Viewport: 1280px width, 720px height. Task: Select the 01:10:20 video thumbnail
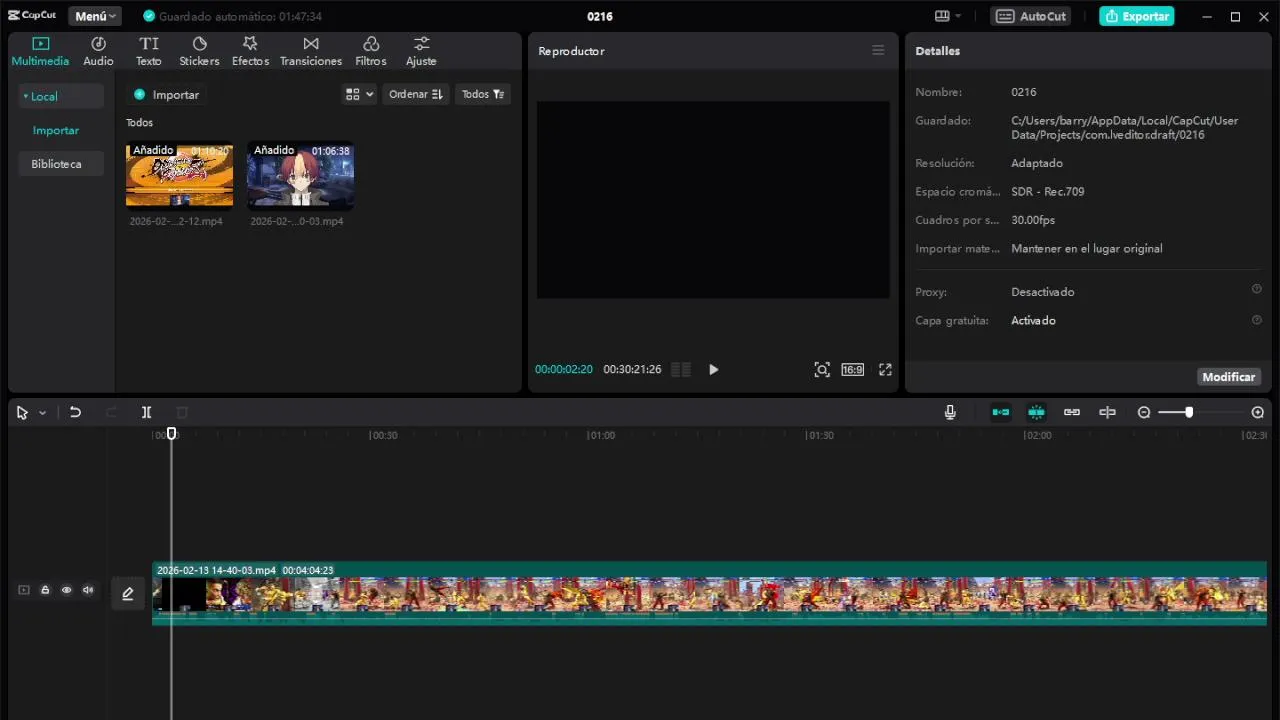click(179, 175)
